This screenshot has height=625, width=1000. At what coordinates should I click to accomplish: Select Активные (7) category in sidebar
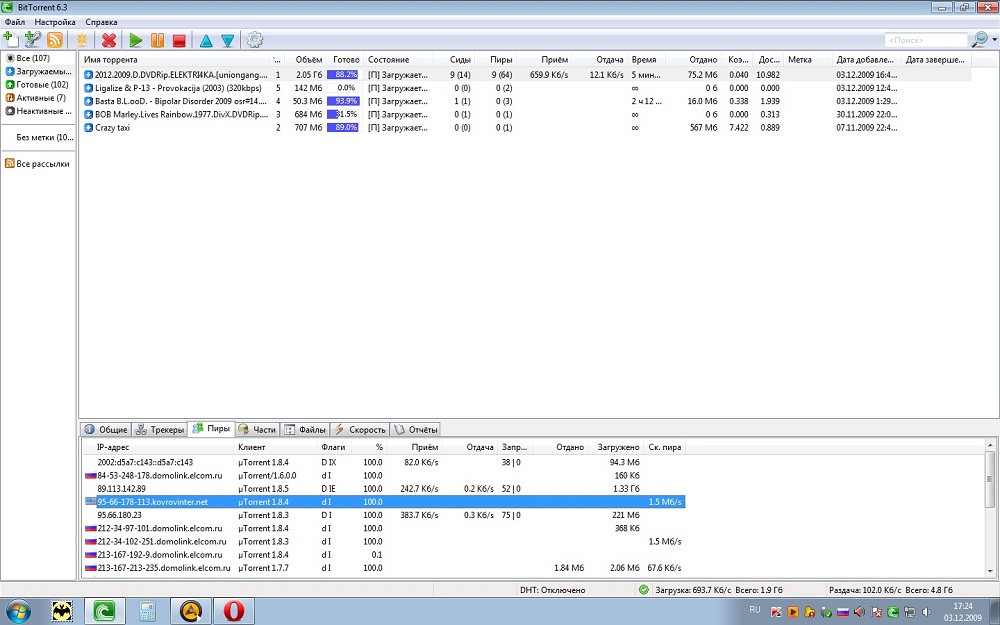(36, 98)
